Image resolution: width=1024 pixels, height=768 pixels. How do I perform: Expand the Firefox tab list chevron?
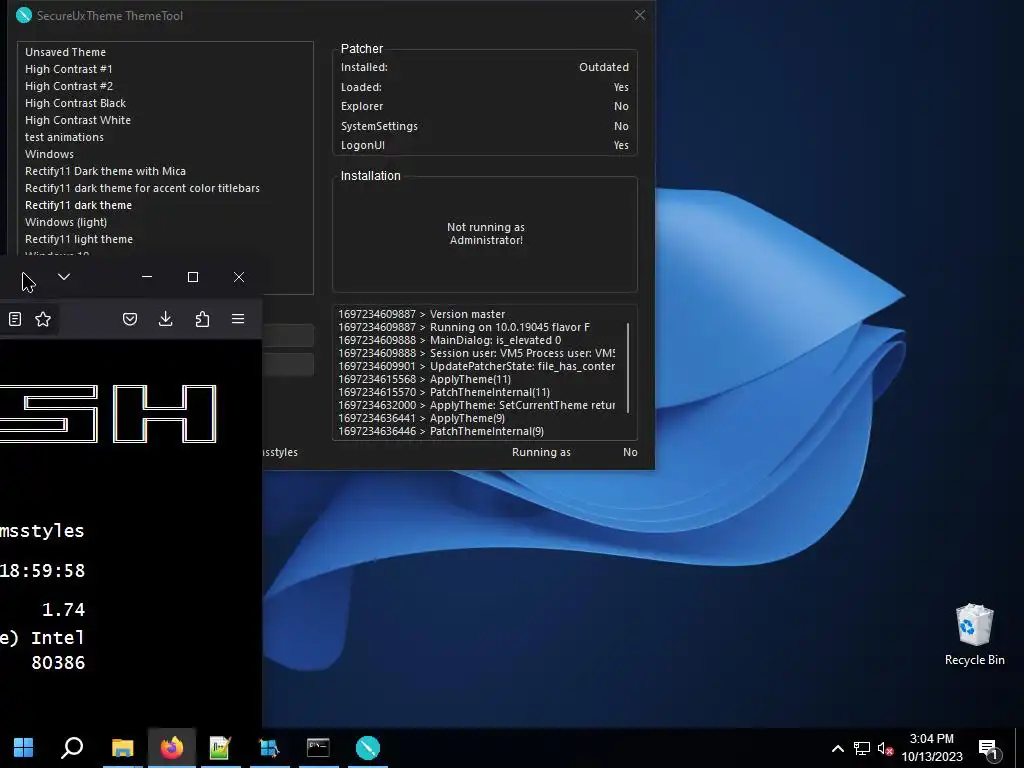pyautogui.click(x=64, y=277)
